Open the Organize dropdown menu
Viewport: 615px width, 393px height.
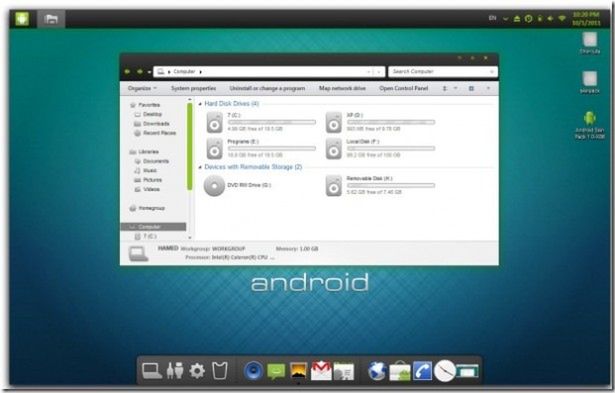pos(142,88)
